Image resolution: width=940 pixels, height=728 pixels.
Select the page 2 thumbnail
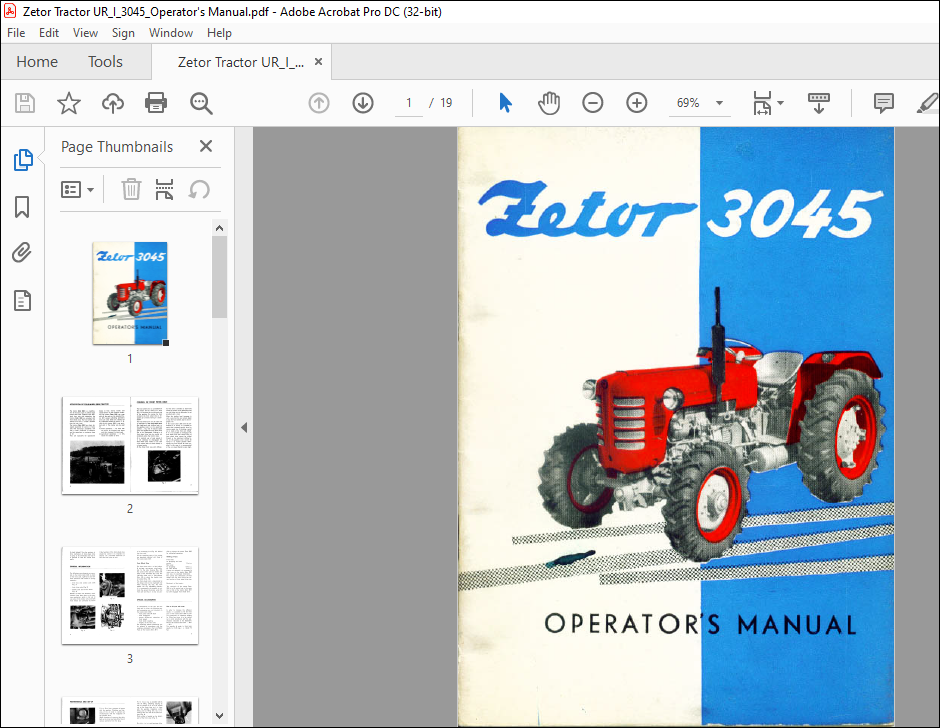tap(130, 446)
